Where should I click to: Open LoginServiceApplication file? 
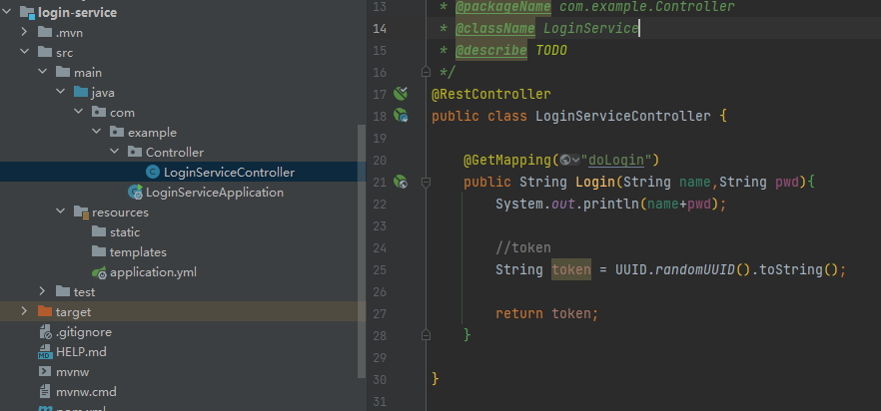215,192
